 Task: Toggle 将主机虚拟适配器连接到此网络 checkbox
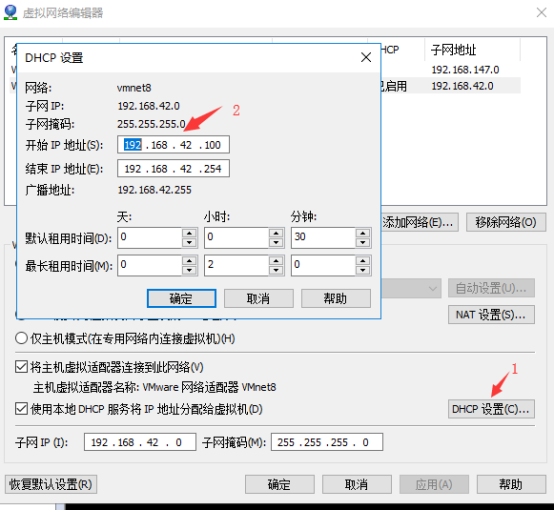21,367
